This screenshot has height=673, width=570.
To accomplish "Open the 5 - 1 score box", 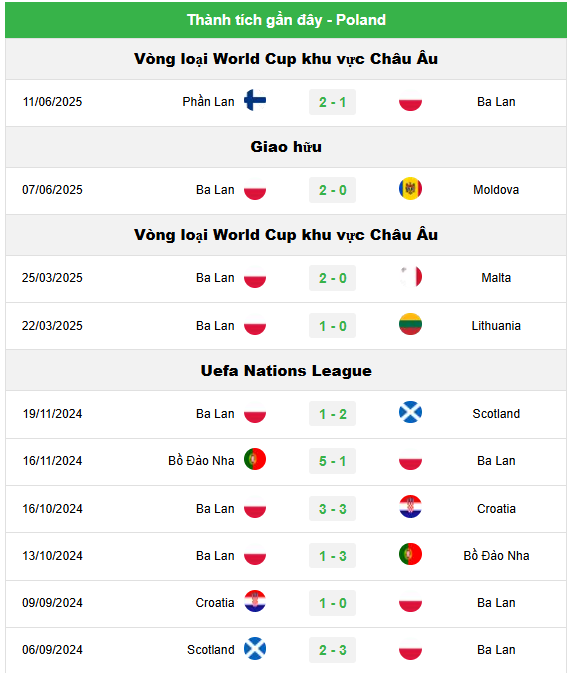I will click(332, 461).
